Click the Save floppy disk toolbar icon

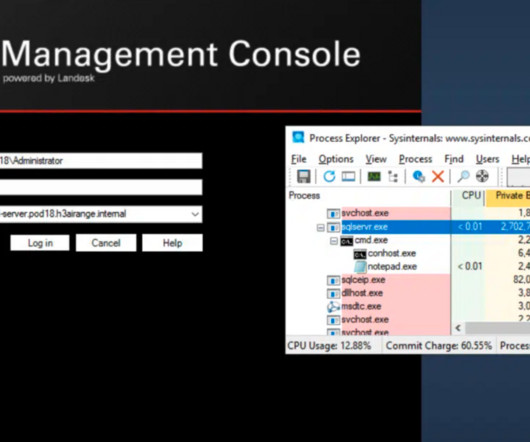tap(303, 176)
